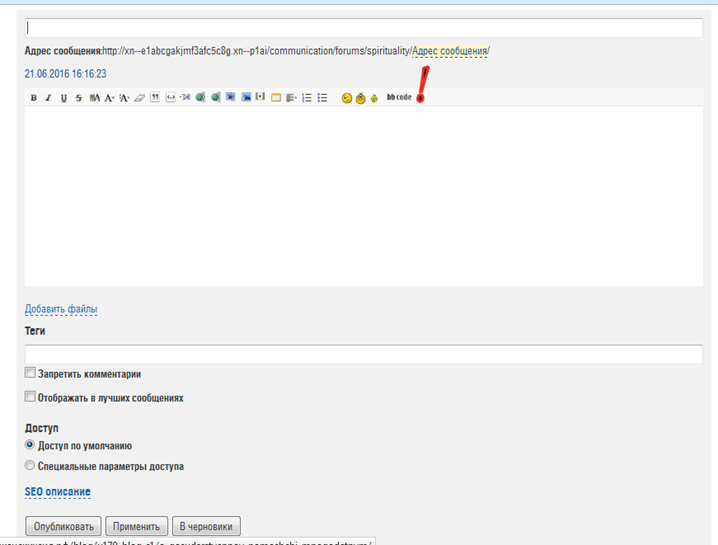
Task: Open the Добавить файлы link
Action: (61, 309)
